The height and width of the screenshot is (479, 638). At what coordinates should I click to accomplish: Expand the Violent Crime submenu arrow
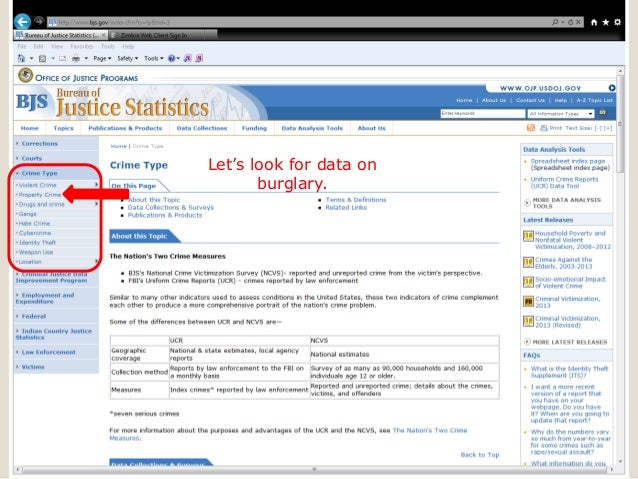(96, 185)
